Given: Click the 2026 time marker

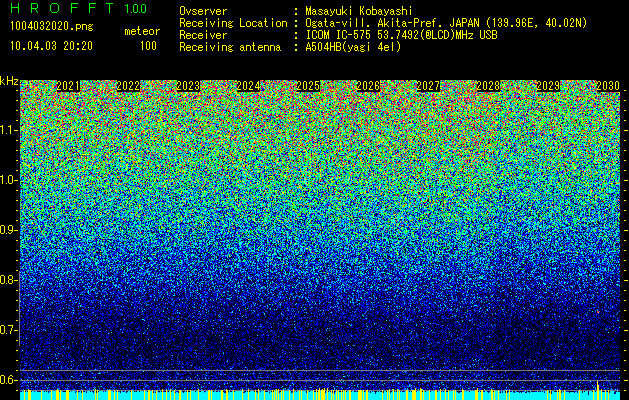Looking at the screenshot, I should [x=368, y=86].
